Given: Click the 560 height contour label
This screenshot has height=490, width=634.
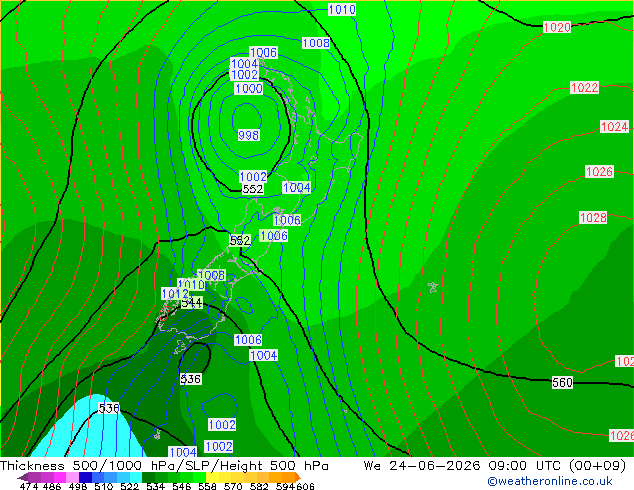Looking at the screenshot, I should click(562, 382).
